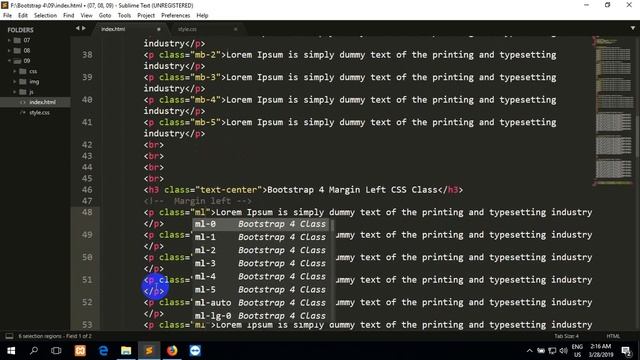Image resolution: width=640 pixels, height=360 pixels.
Task: Click the FOLDERS sidebar heading
Action: pyautogui.click(x=20, y=30)
